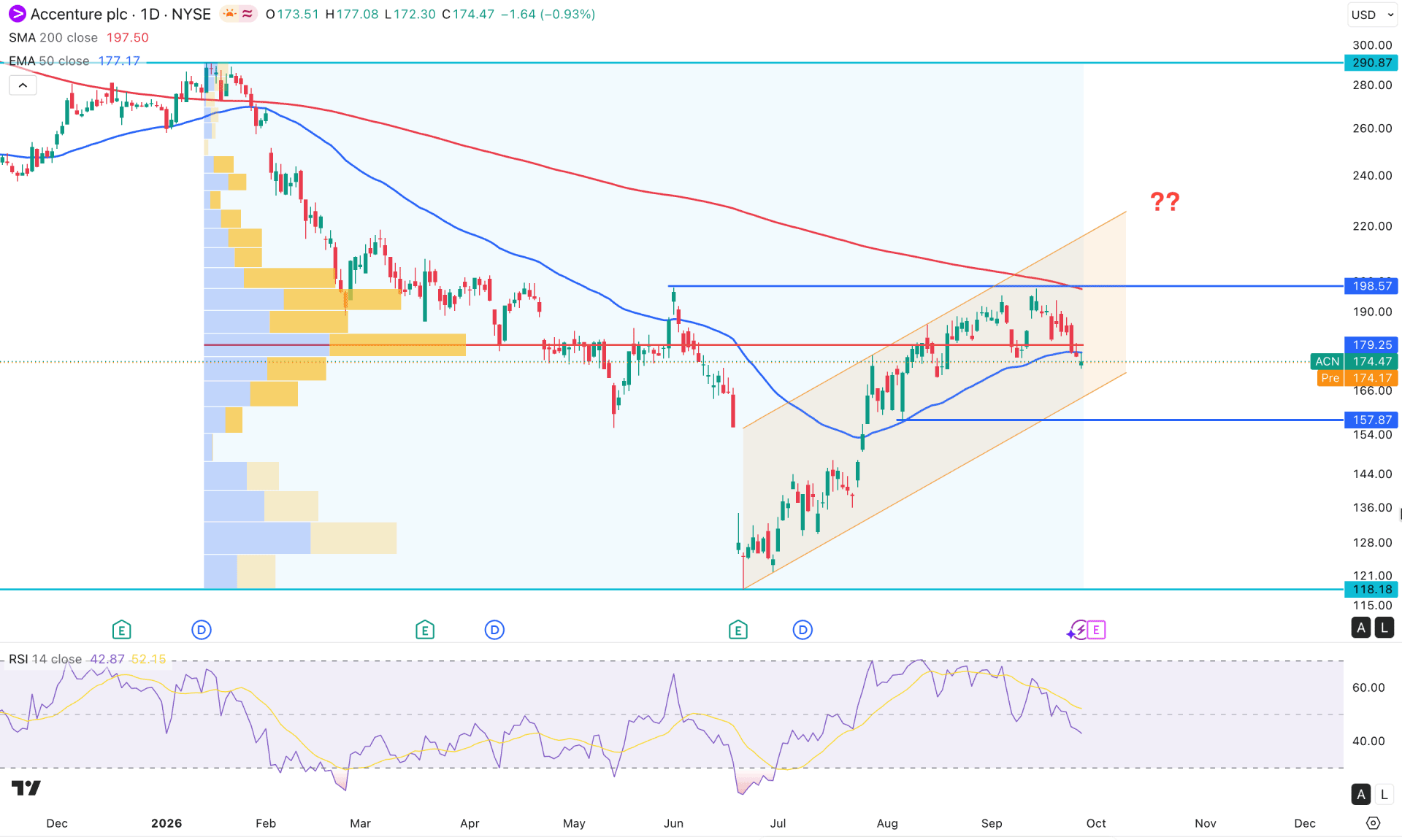The height and width of the screenshot is (840, 1402).
Task: Click the dividend D marker near January
Action: pyautogui.click(x=202, y=630)
